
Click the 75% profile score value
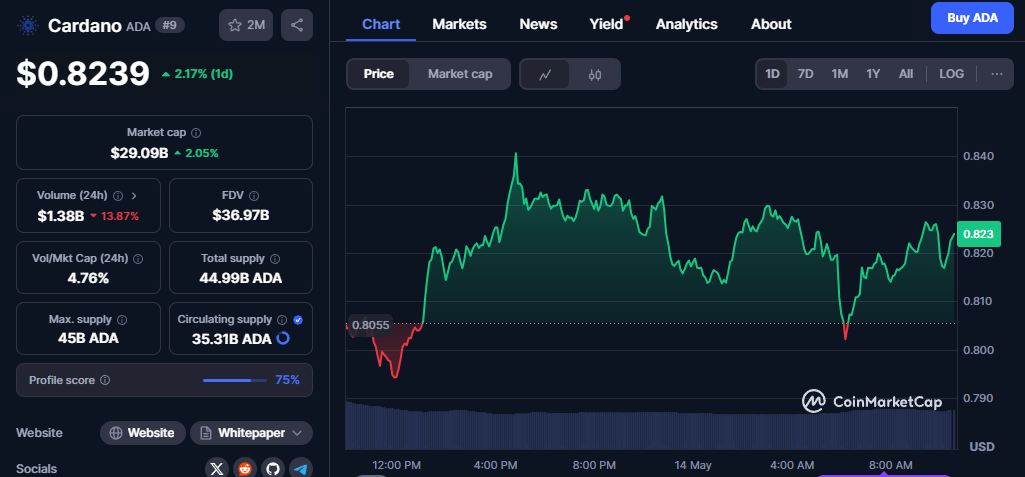(288, 380)
